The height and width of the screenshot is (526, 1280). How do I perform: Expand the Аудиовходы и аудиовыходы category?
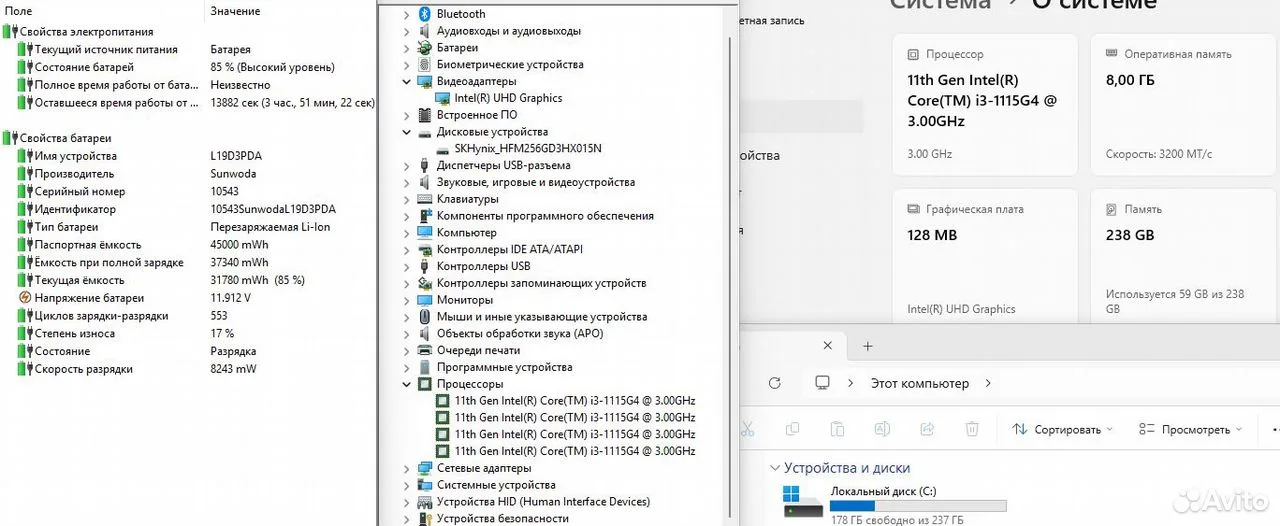(406, 31)
